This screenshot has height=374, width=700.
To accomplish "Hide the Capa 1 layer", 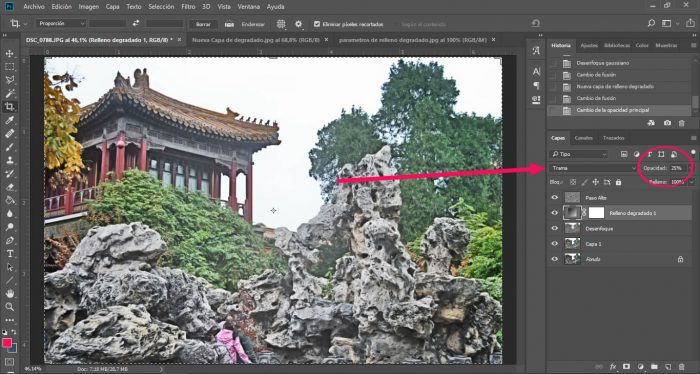I will [554, 244].
